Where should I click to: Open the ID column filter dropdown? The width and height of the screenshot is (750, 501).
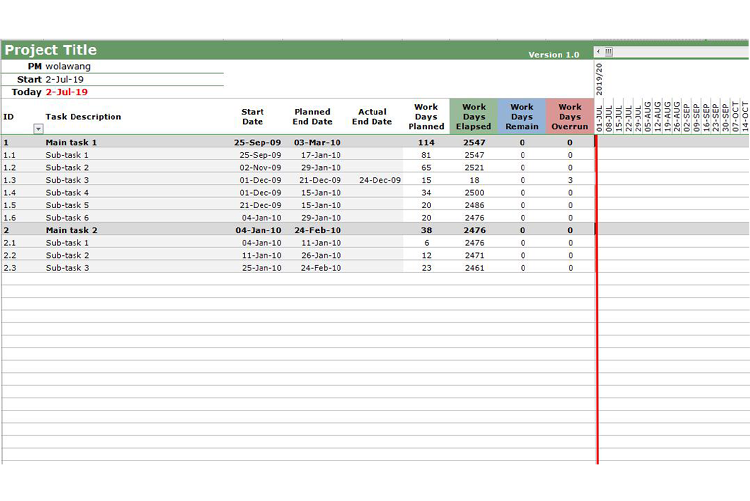pos(38,129)
